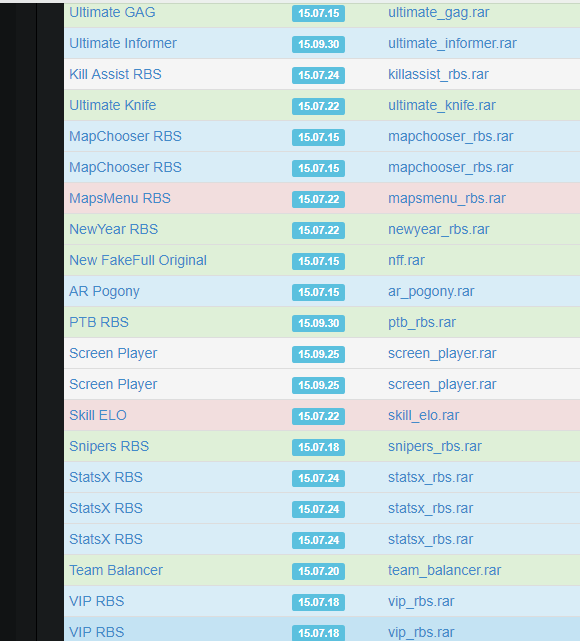Select the PTB RBS plugin name

coord(99,323)
